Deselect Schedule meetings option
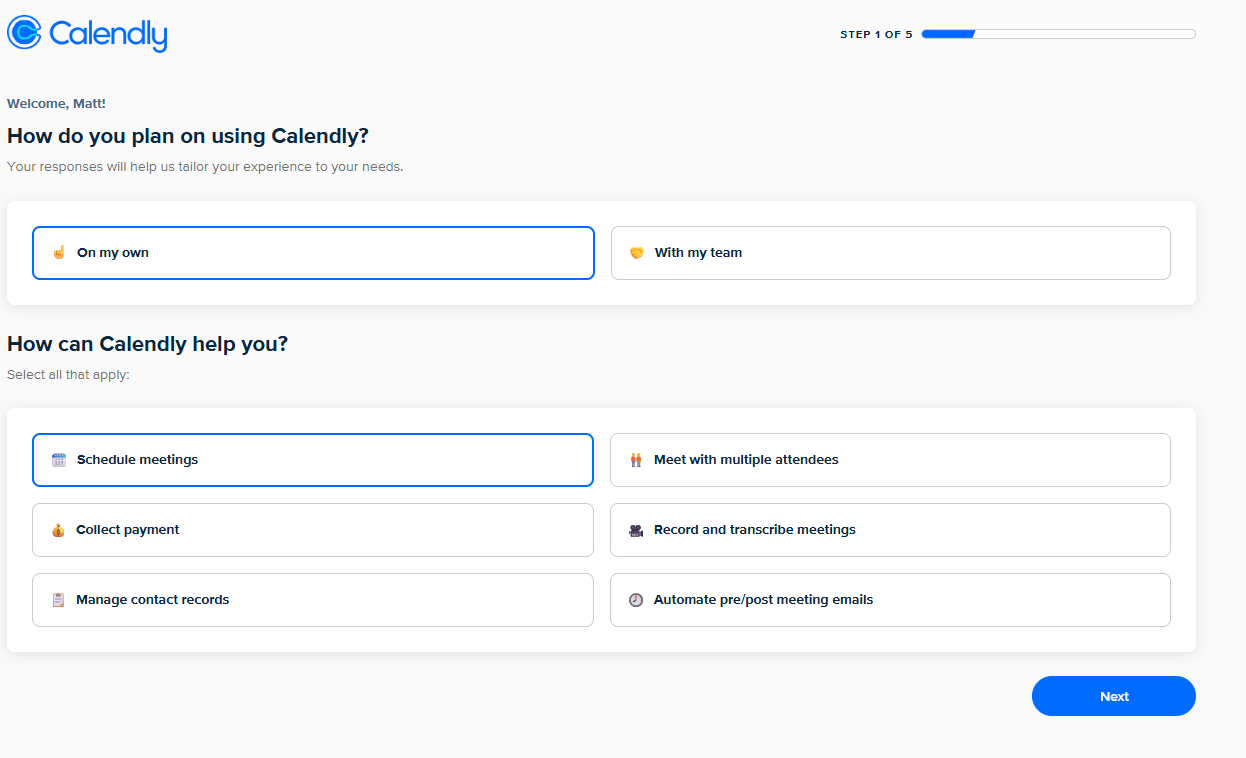This screenshot has width=1246, height=758. 313,460
